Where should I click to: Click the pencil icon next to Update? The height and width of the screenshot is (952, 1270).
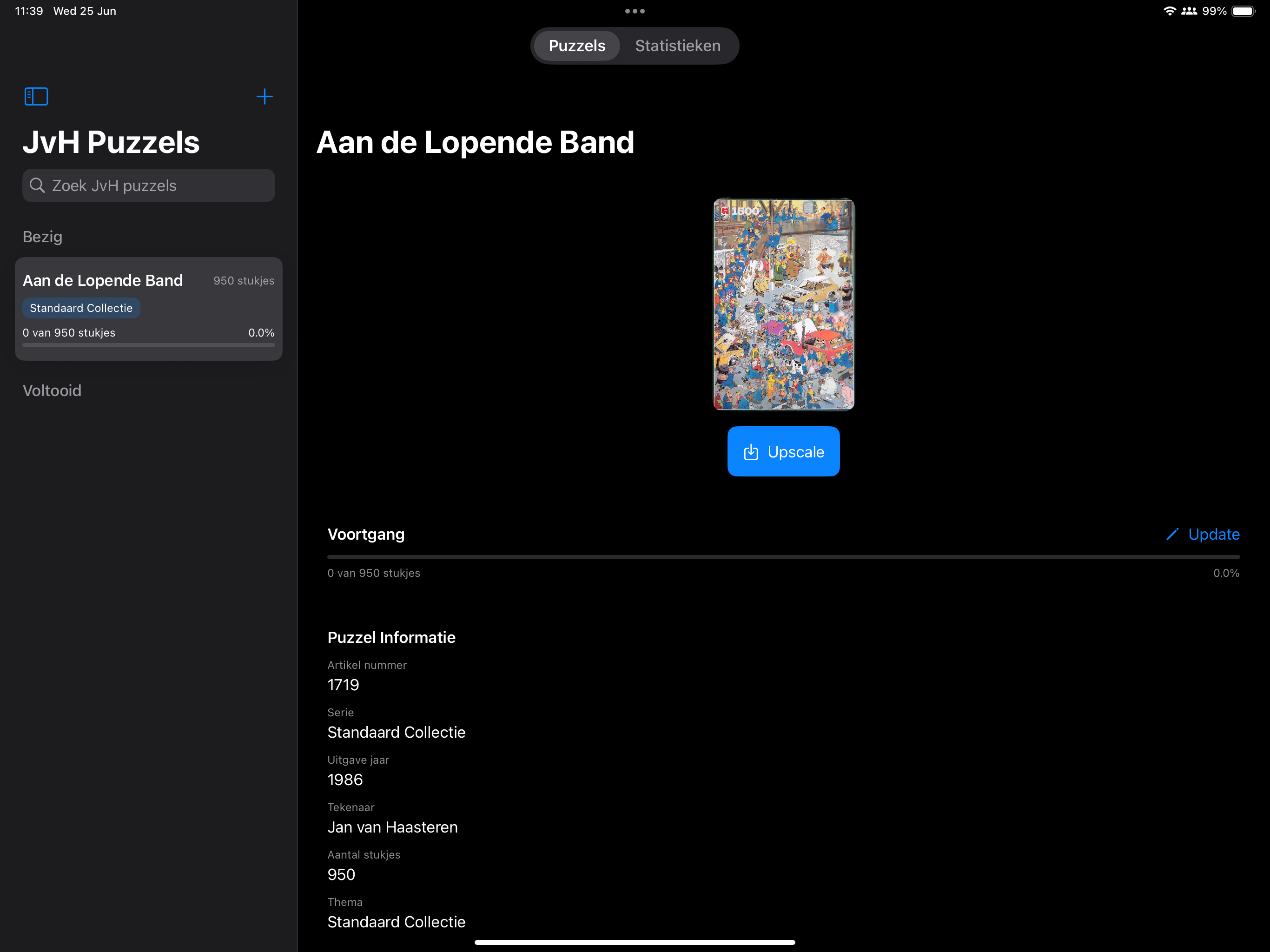coord(1172,534)
